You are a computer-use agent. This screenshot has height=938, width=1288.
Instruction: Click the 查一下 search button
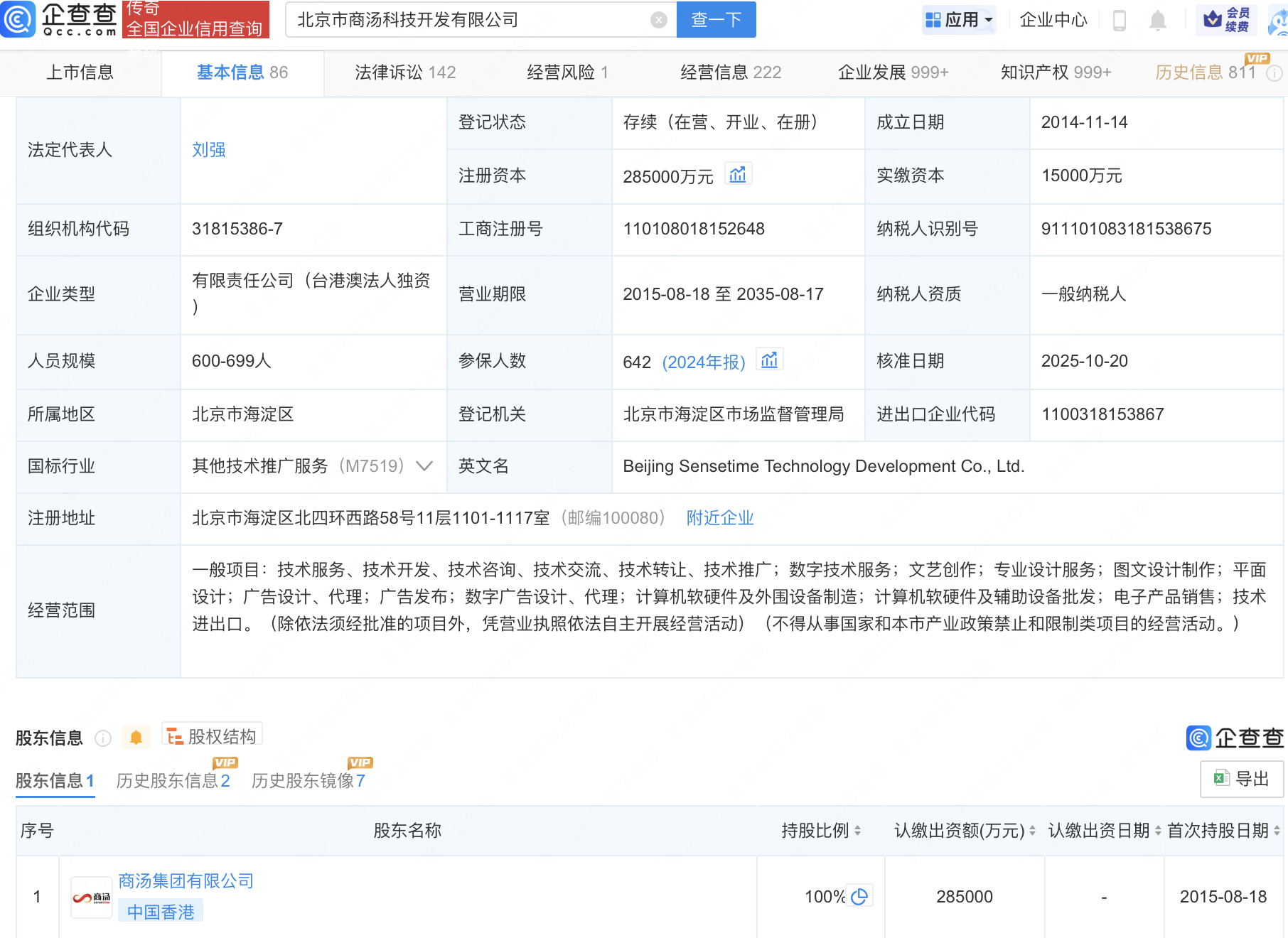click(716, 20)
